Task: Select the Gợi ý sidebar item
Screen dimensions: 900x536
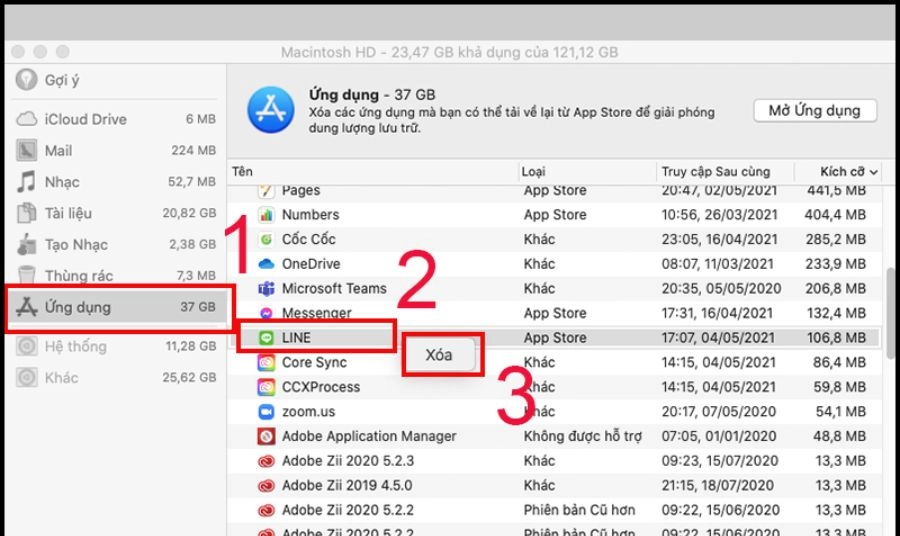Action: (x=115, y=80)
